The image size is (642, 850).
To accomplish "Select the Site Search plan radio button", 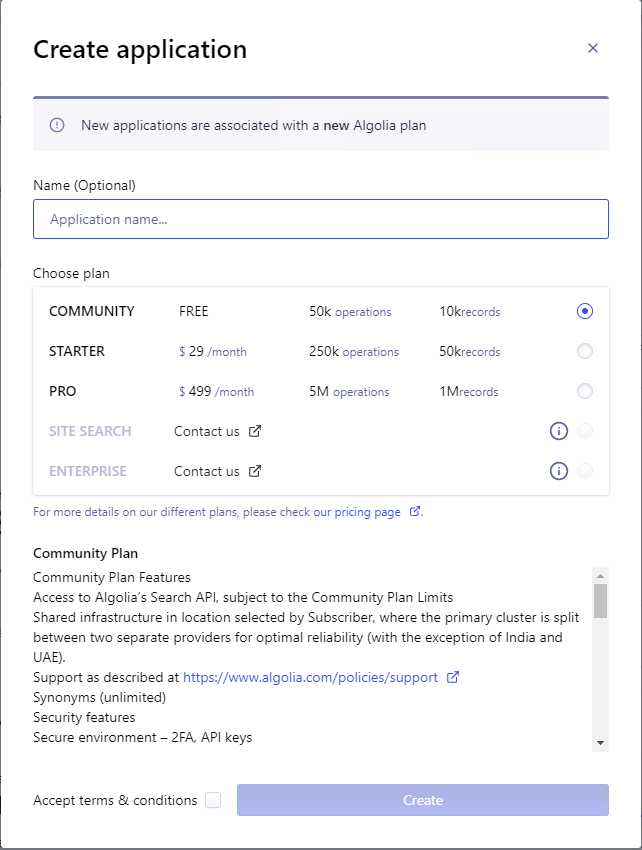I will (x=585, y=431).
